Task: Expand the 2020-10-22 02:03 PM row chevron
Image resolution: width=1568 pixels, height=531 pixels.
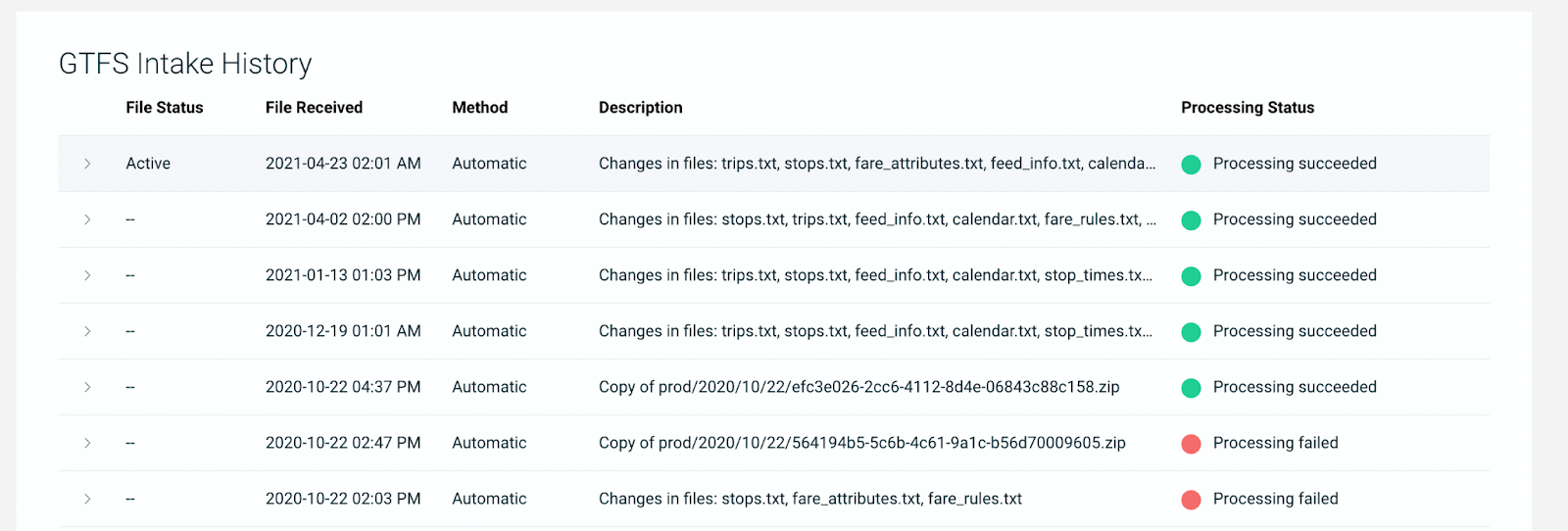Action: coord(87,499)
